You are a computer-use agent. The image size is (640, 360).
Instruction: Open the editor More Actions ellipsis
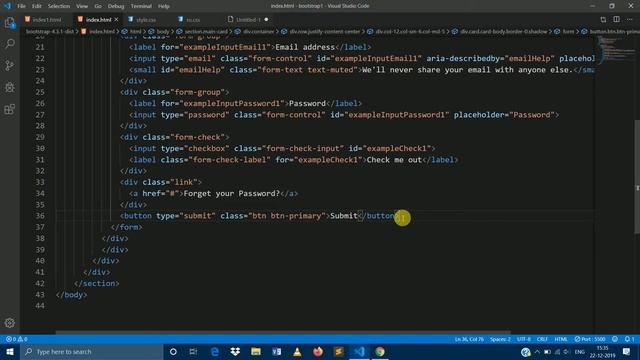(630, 19)
